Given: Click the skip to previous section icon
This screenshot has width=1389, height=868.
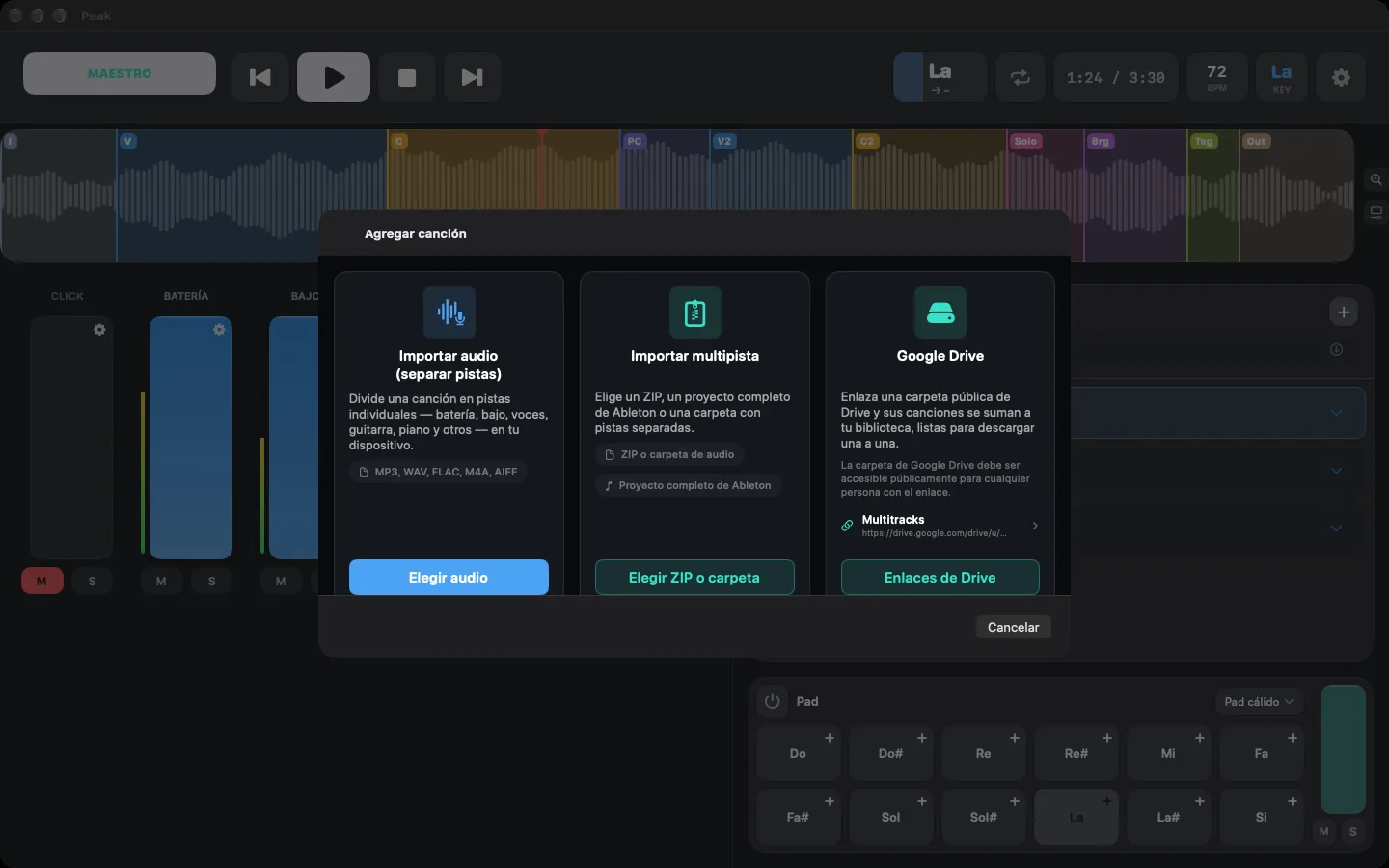Looking at the screenshot, I should pyautogui.click(x=260, y=77).
